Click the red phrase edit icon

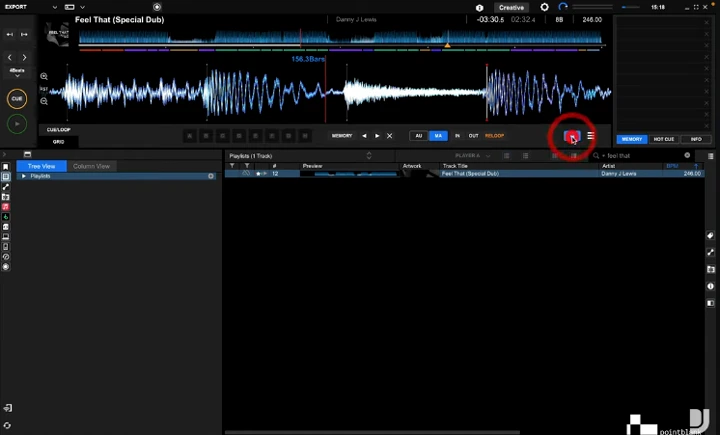[x=571, y=136]
